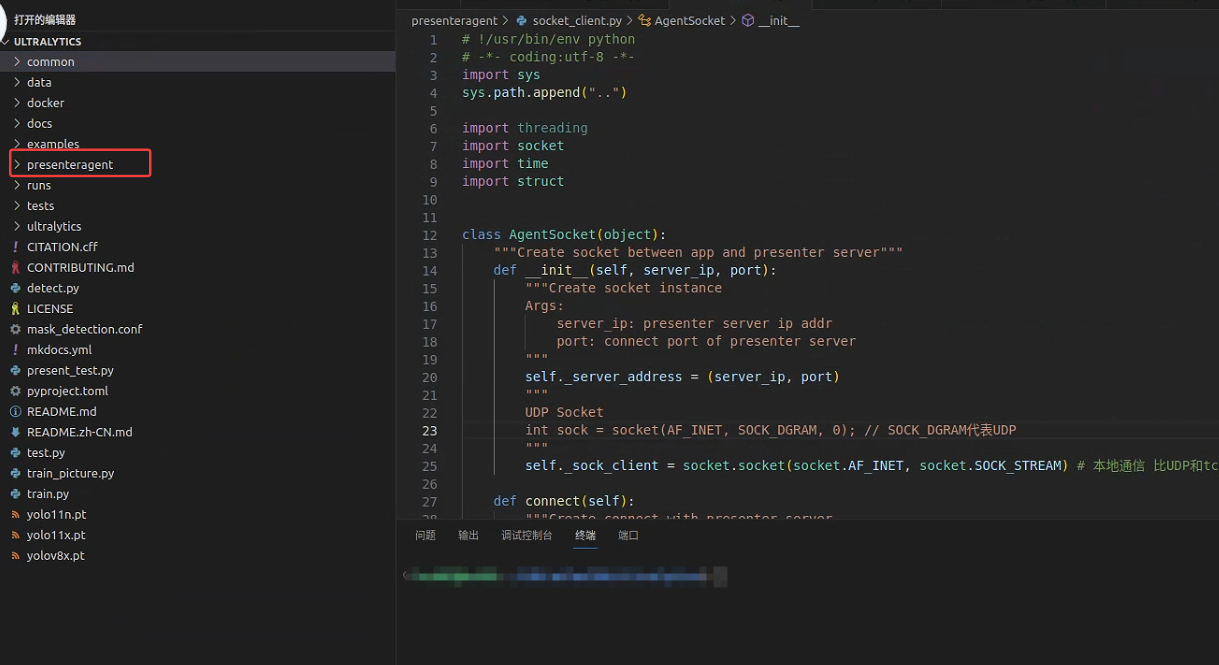The width and height of the screenshot is (1219, 665).
Task: Expand the examples folder chevron
Action: 16,144
